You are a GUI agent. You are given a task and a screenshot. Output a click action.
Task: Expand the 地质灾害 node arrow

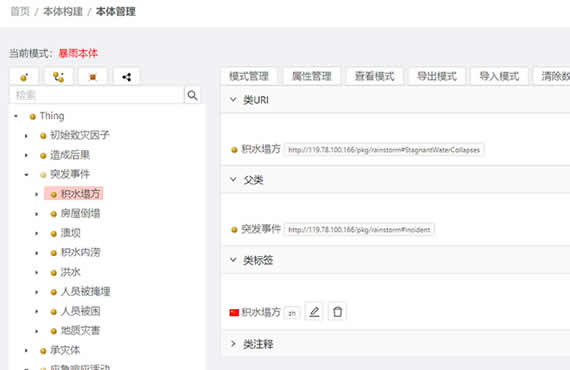click(x=36, y=331)
